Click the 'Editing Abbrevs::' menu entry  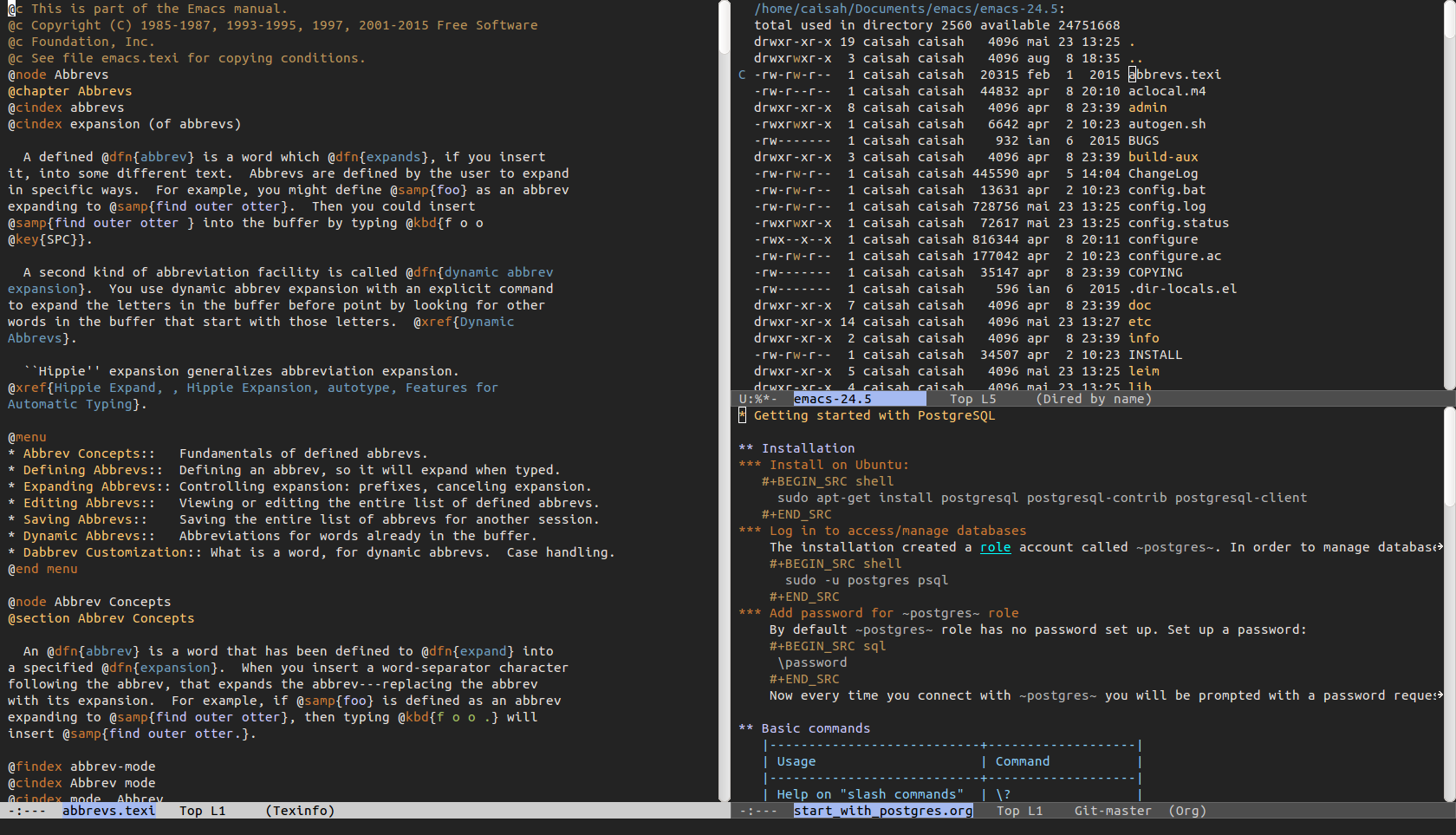click(x=89, y=503)
